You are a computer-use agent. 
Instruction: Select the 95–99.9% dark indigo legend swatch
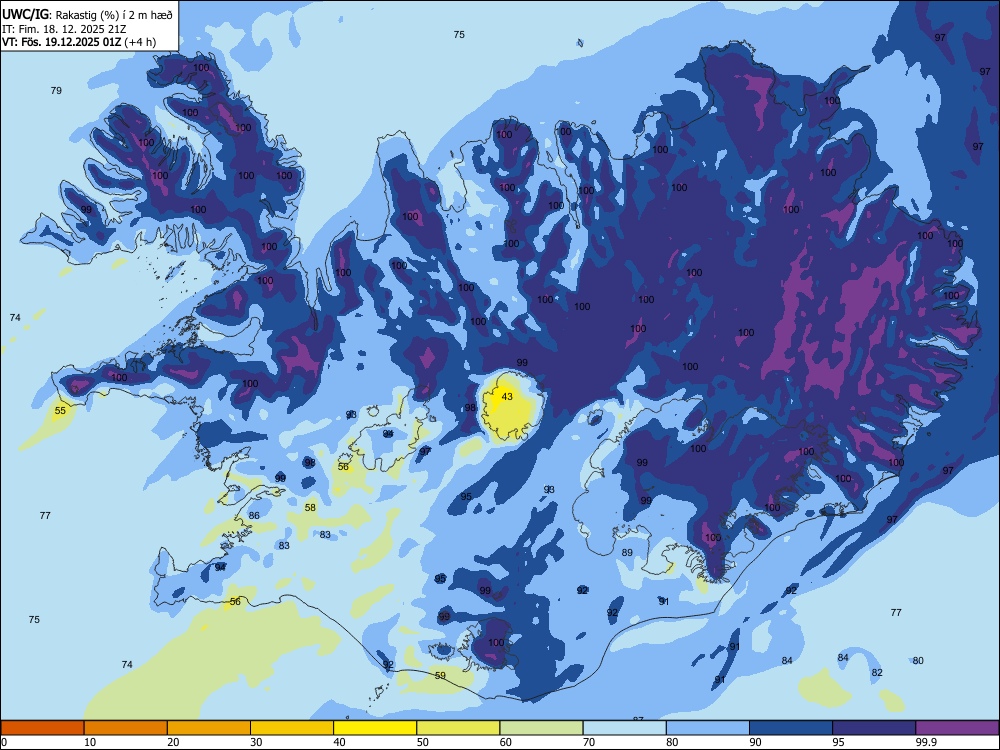click(874, 728)
